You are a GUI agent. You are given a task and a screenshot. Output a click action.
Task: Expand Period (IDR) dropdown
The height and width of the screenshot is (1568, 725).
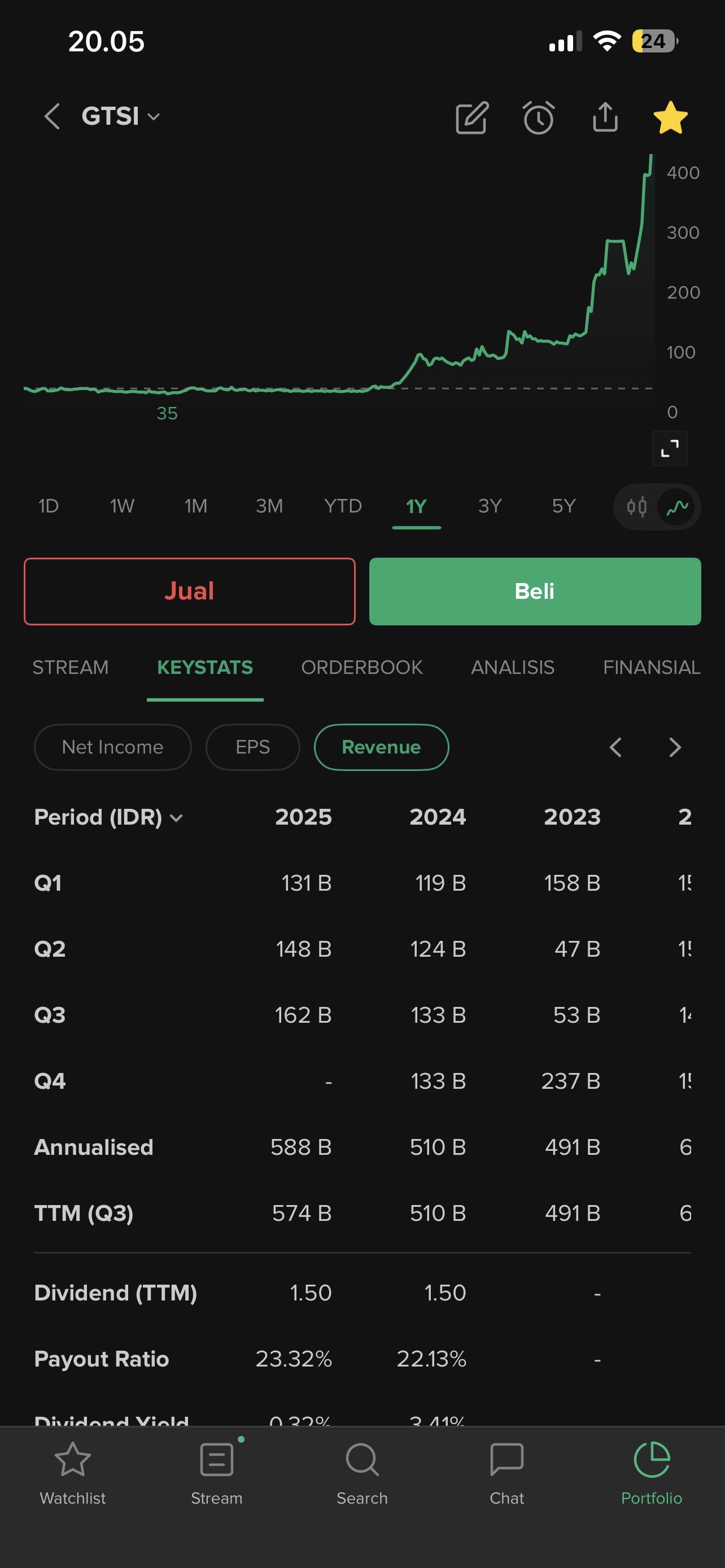pyautogui.click(x=108, y=817)
